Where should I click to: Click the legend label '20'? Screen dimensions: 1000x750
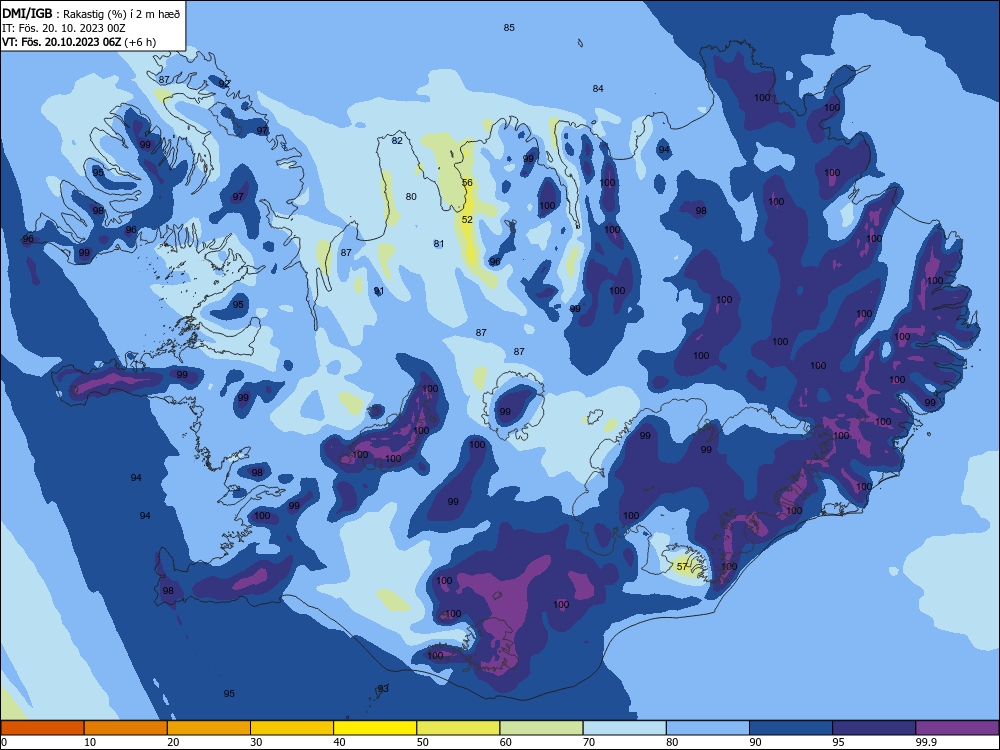pos(173,742)
